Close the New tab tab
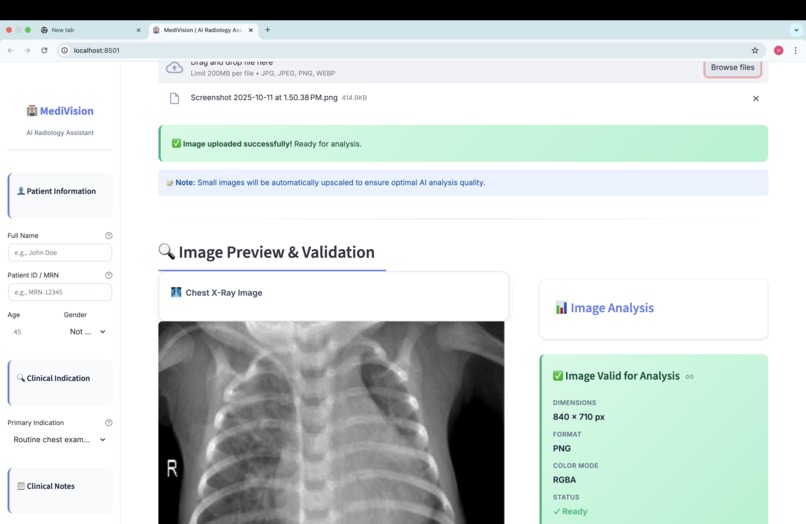Image resolution: width=806 pixels, height=524 pixels. pyautogui.click(x=138, y=30)
